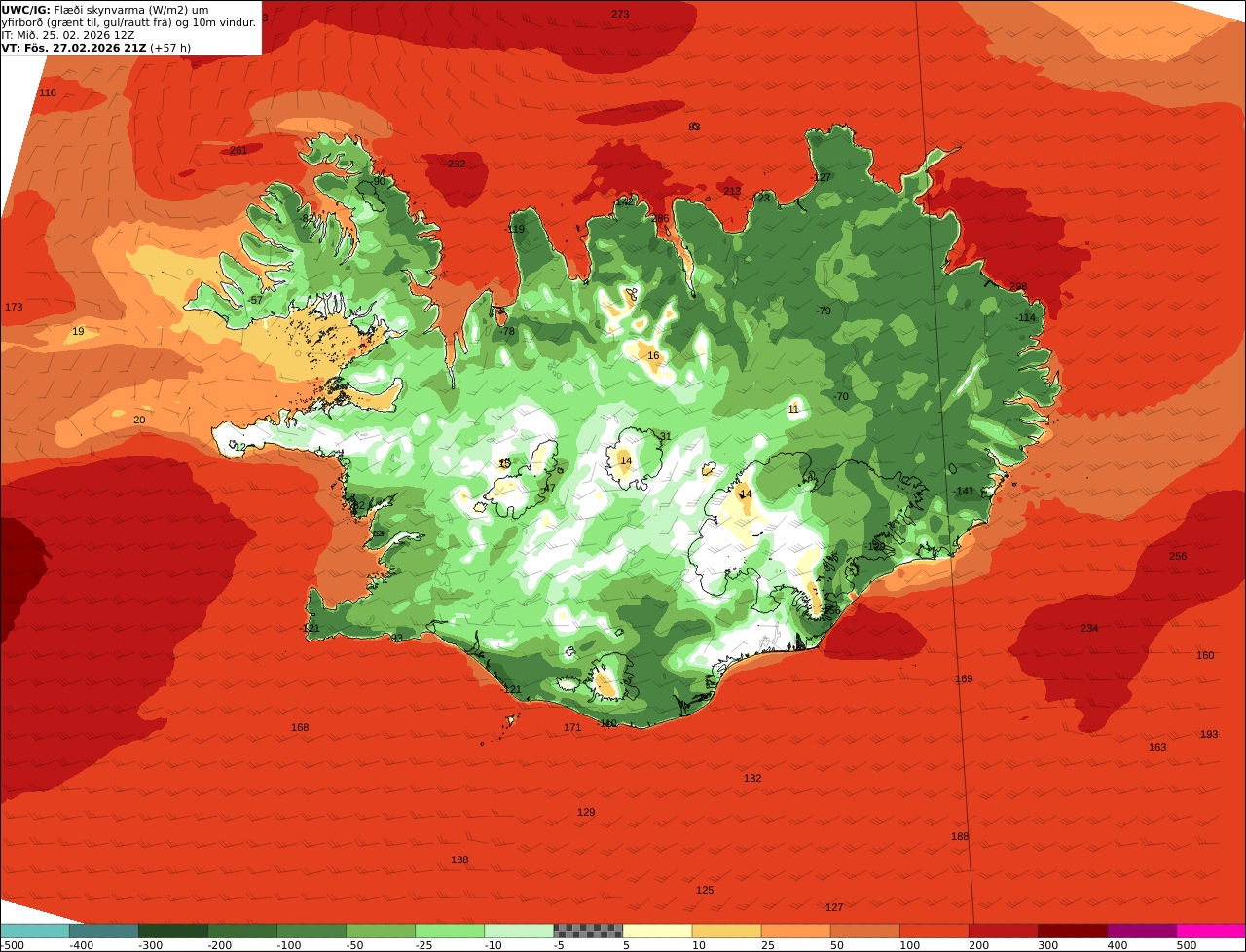Image resolution: width=1246 pixels, height=952 pixels.
Task: Click the map value '129'
Action: pos(586,812)
